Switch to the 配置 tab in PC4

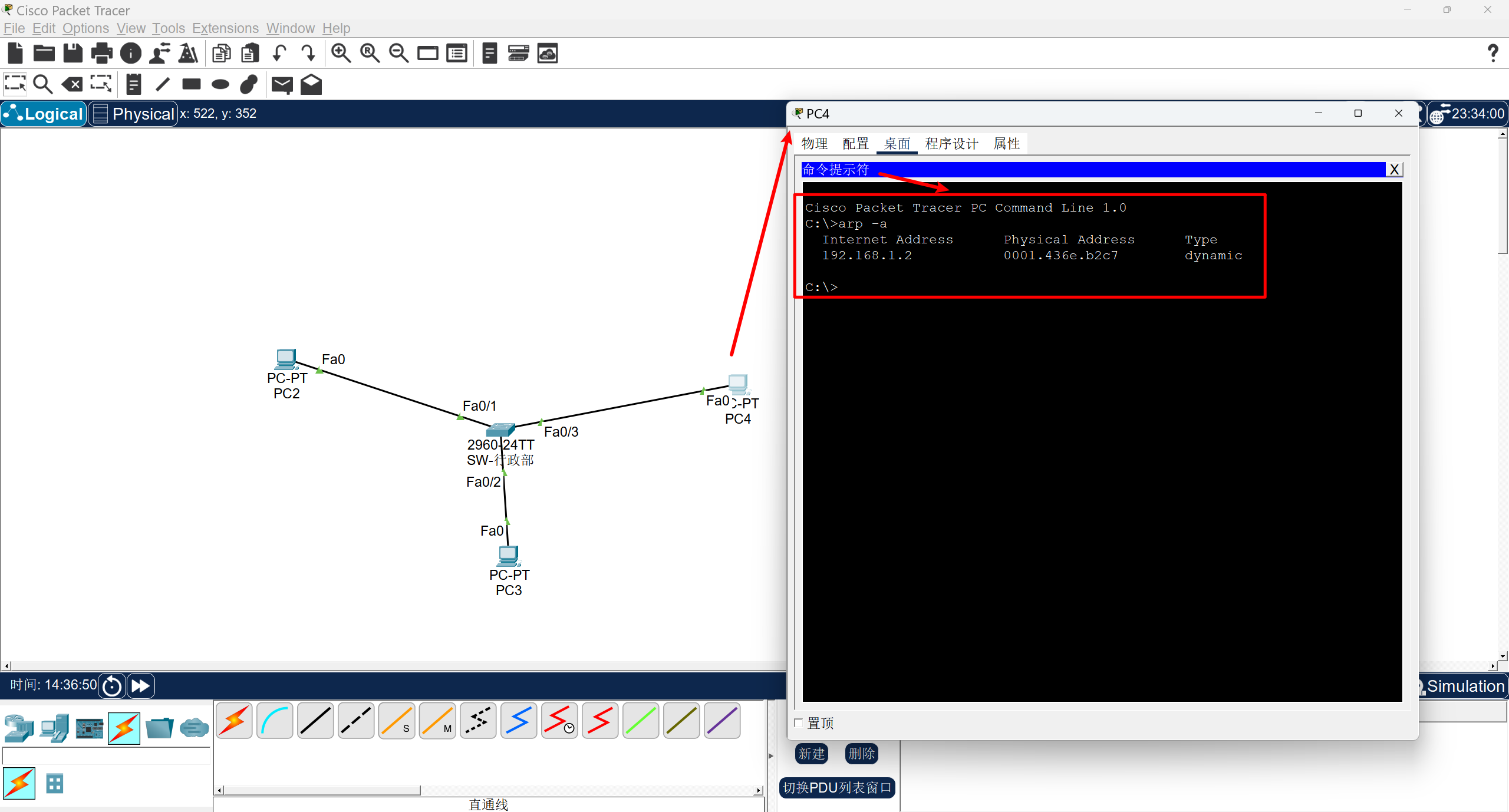(x=856, y=144)
